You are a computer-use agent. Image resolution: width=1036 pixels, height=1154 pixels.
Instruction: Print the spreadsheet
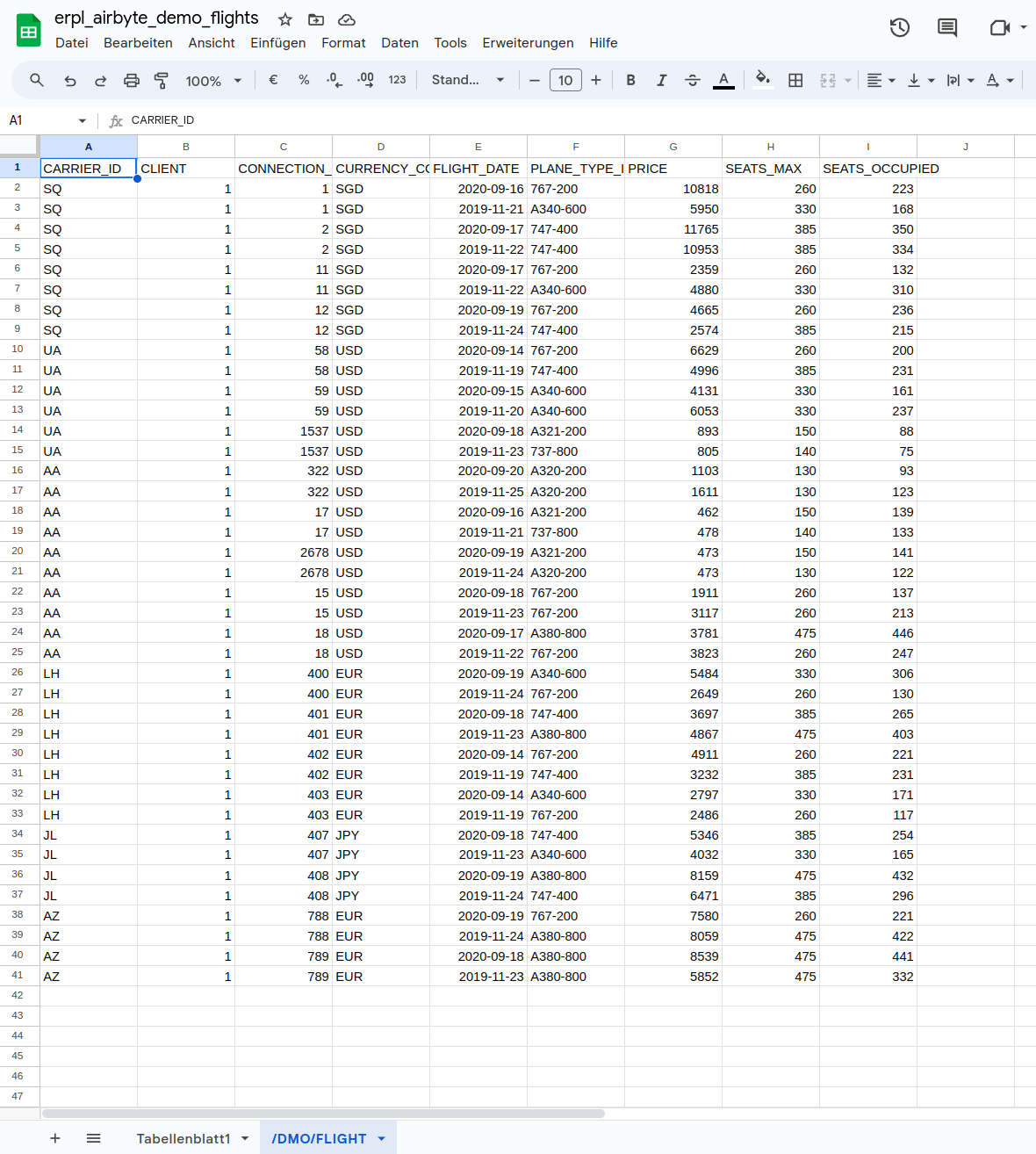[132, 80]
